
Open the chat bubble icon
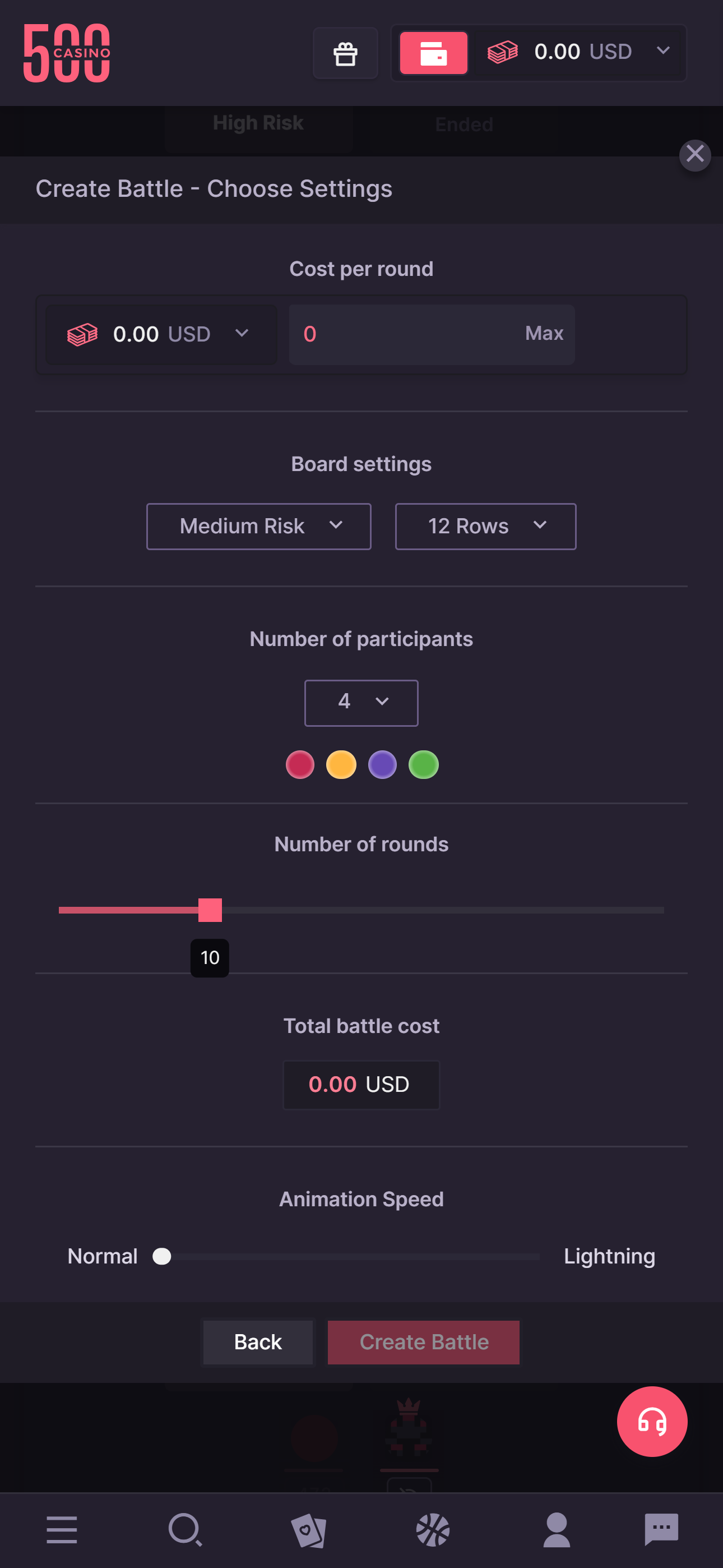(661, 1529)
